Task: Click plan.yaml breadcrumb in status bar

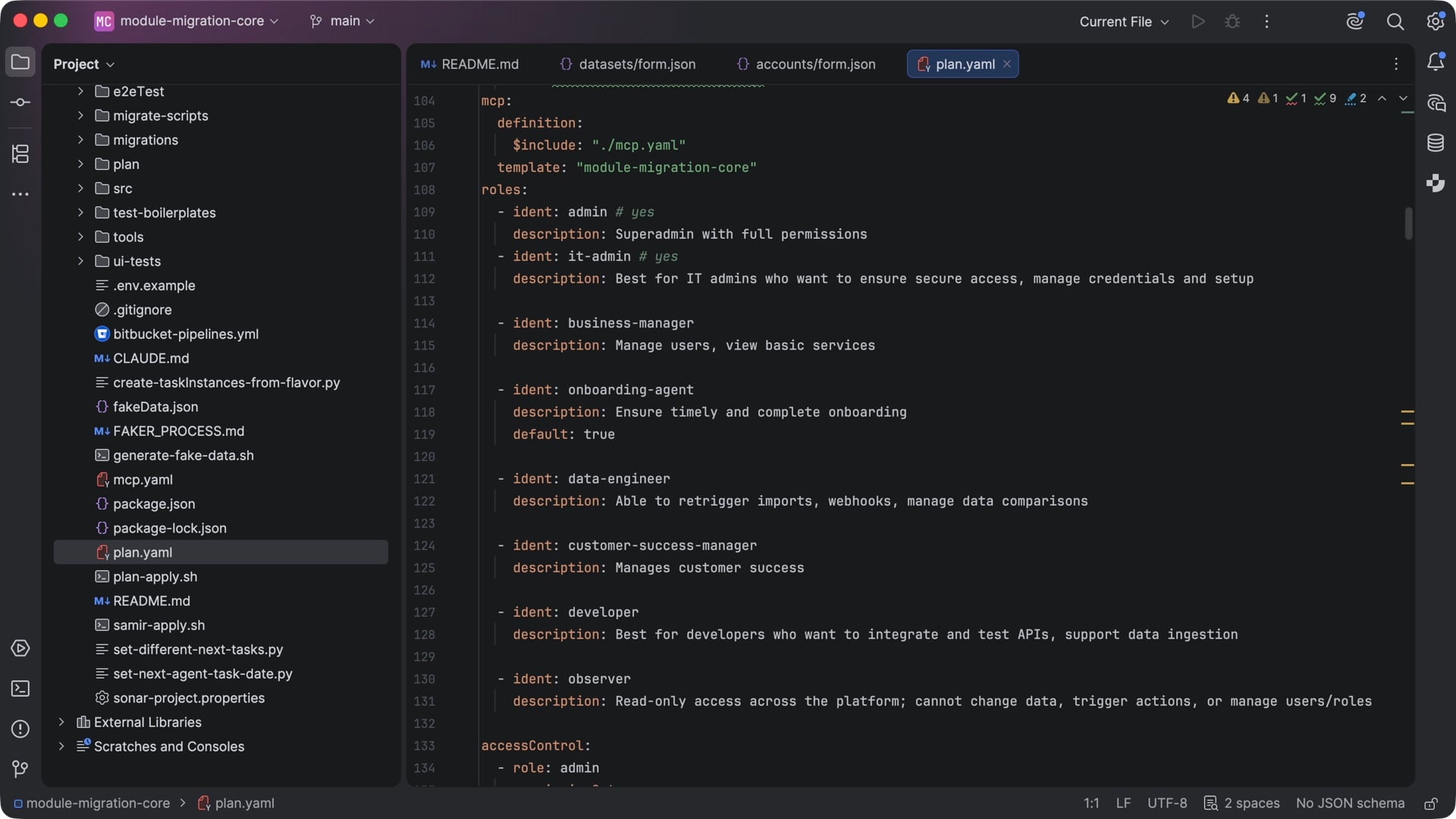Action: 236,803
